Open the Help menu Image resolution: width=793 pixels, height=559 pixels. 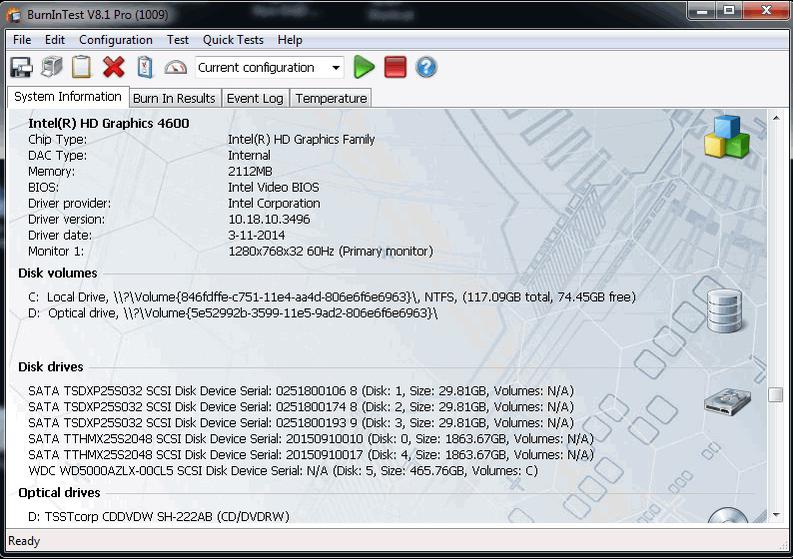(290, 40)
